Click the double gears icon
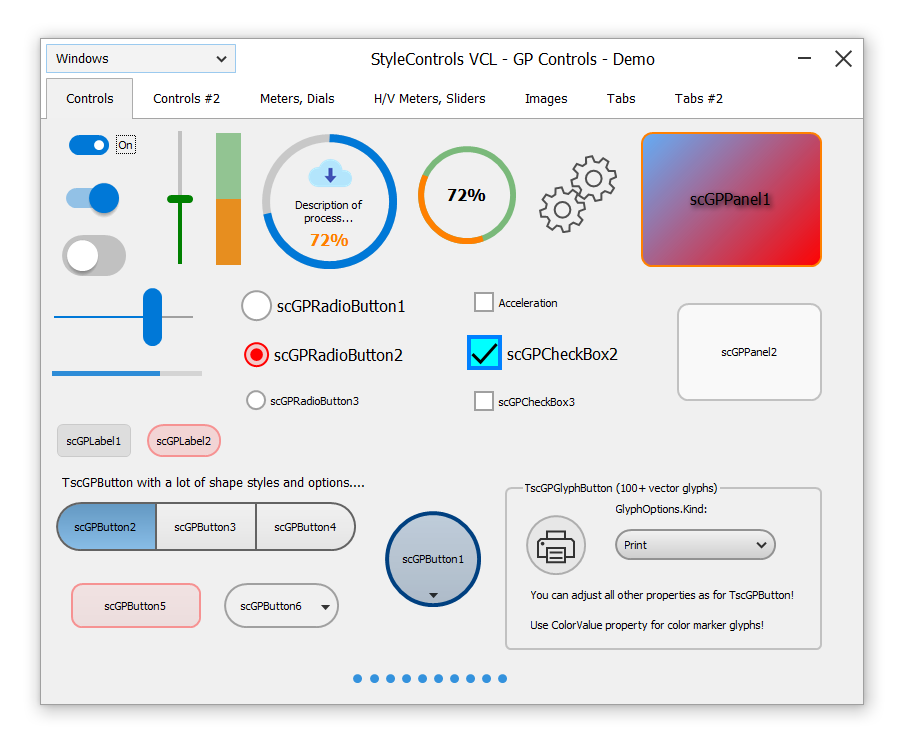 click(578, 194)
